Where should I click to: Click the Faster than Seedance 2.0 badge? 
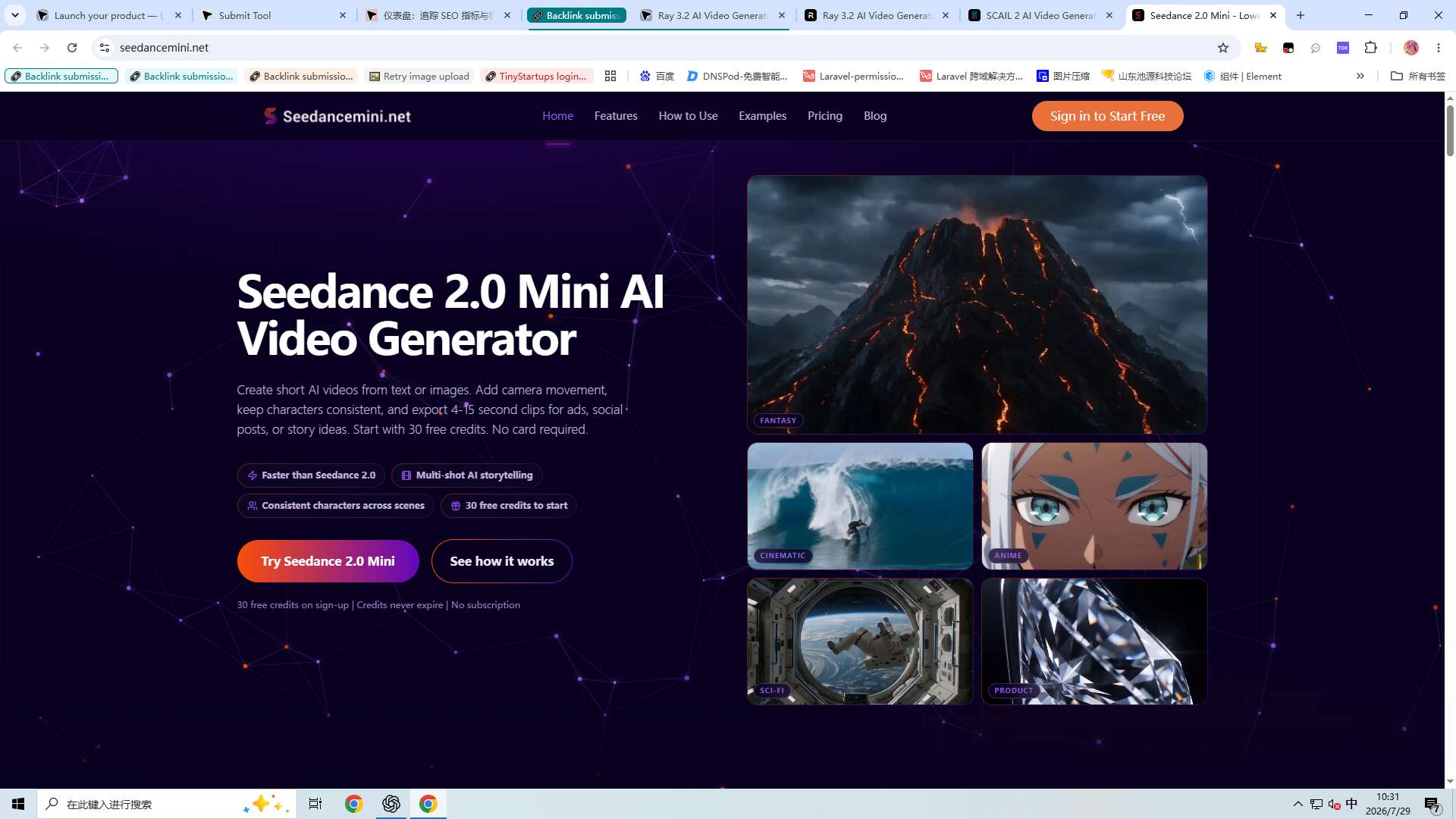click(x=311, y=475)
